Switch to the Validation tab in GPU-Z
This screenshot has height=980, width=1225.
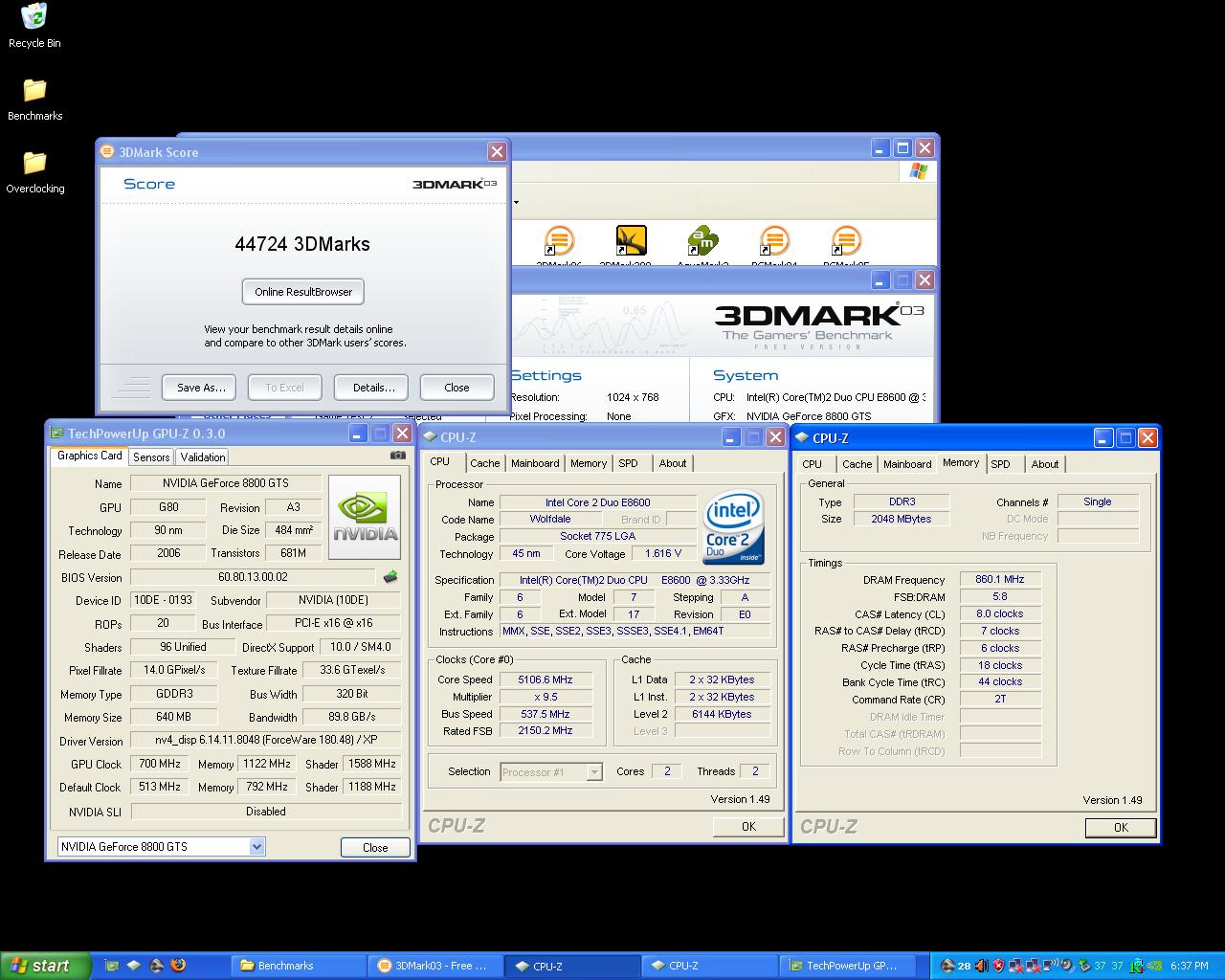tap(203, 457)
